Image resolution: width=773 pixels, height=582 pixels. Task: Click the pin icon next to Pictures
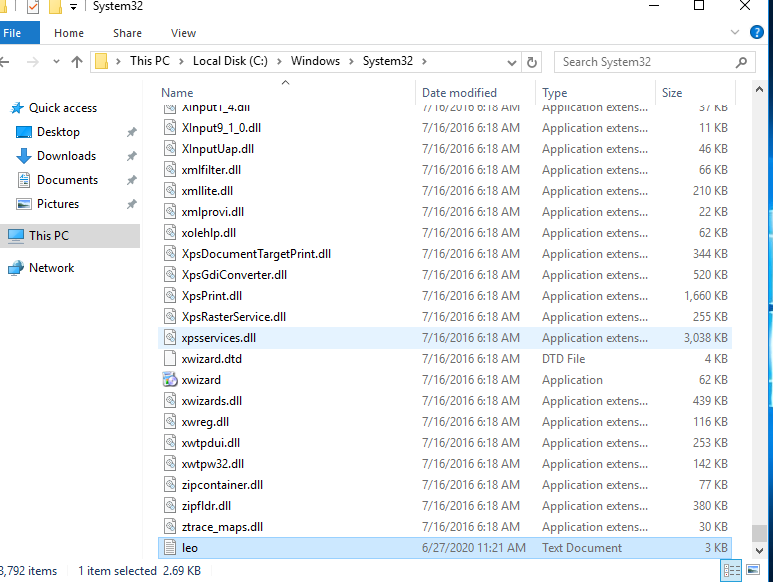(132, 204)
